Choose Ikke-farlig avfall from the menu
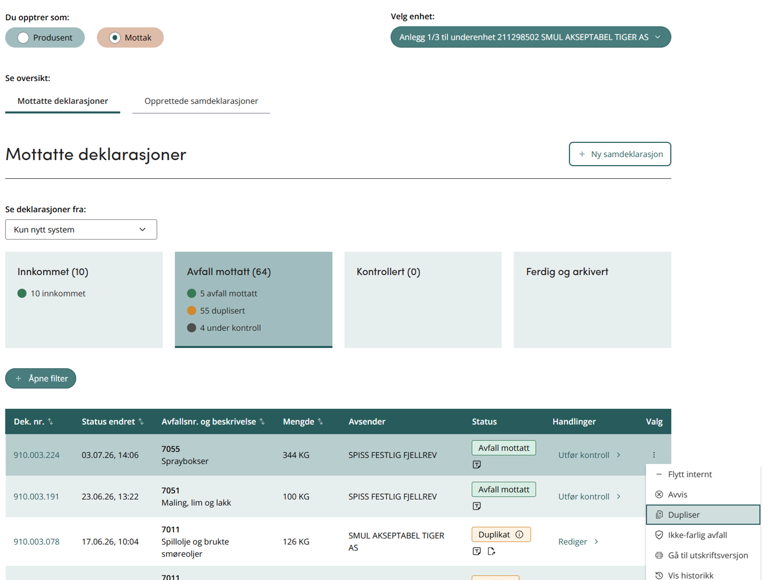This screenshot has width=778, height=580. 703,535
